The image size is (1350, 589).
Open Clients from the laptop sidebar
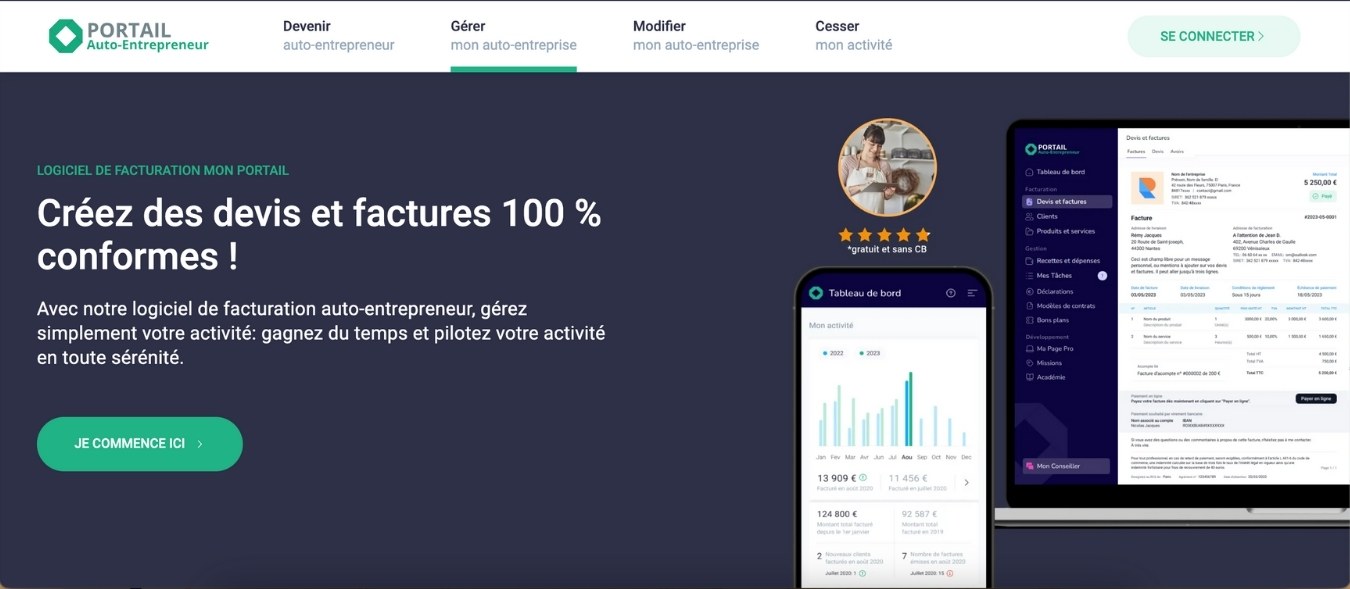(1046, 216)
